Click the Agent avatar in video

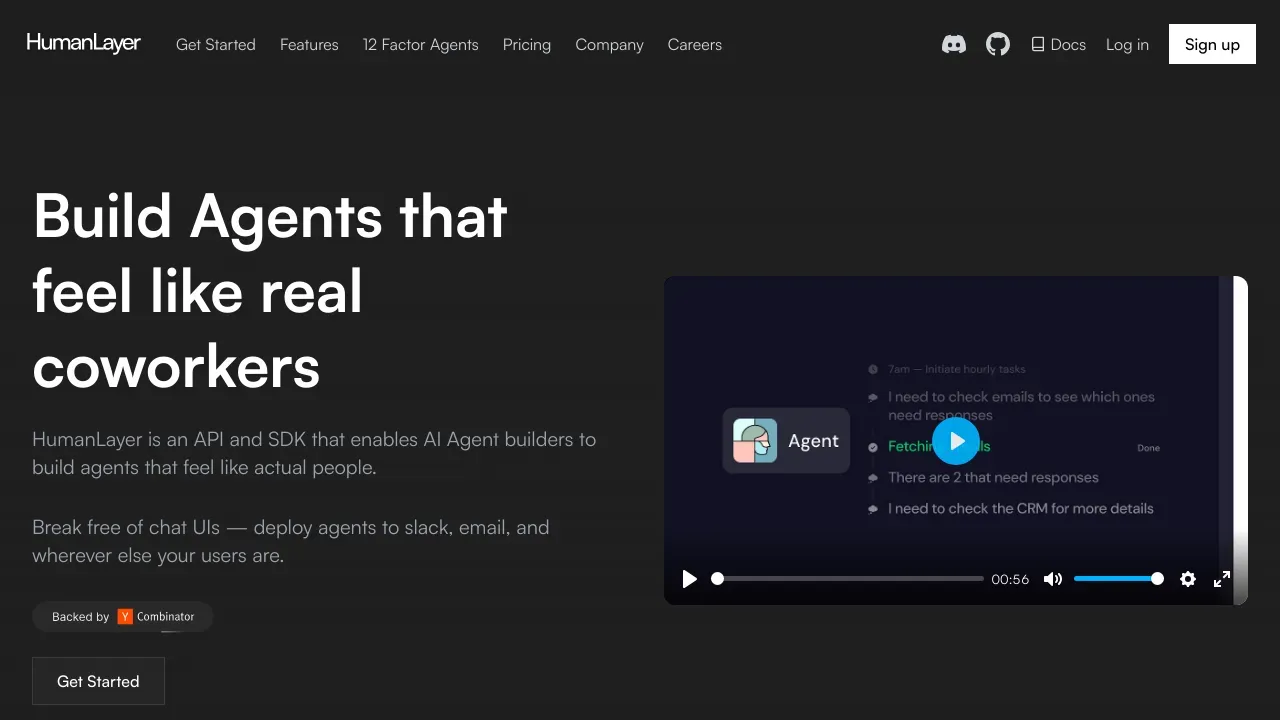[755, 440]
